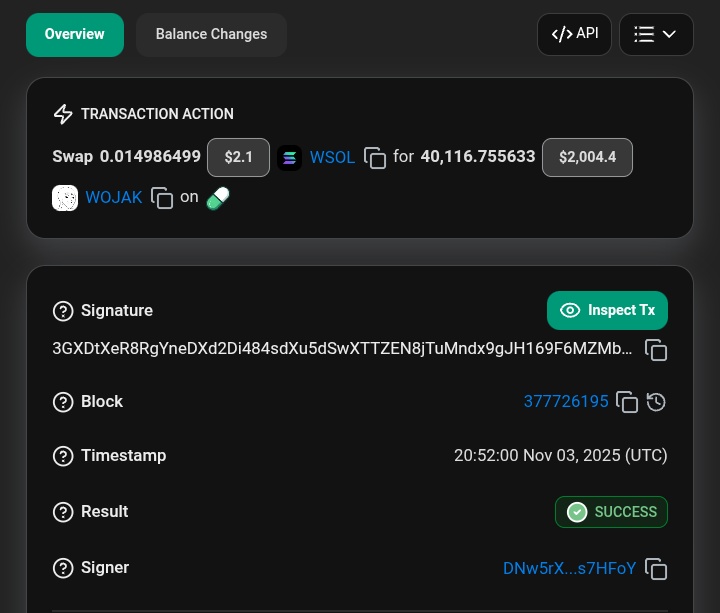Show help for Signature field
This screenshot has width=720, height=613.
point(63,311)
